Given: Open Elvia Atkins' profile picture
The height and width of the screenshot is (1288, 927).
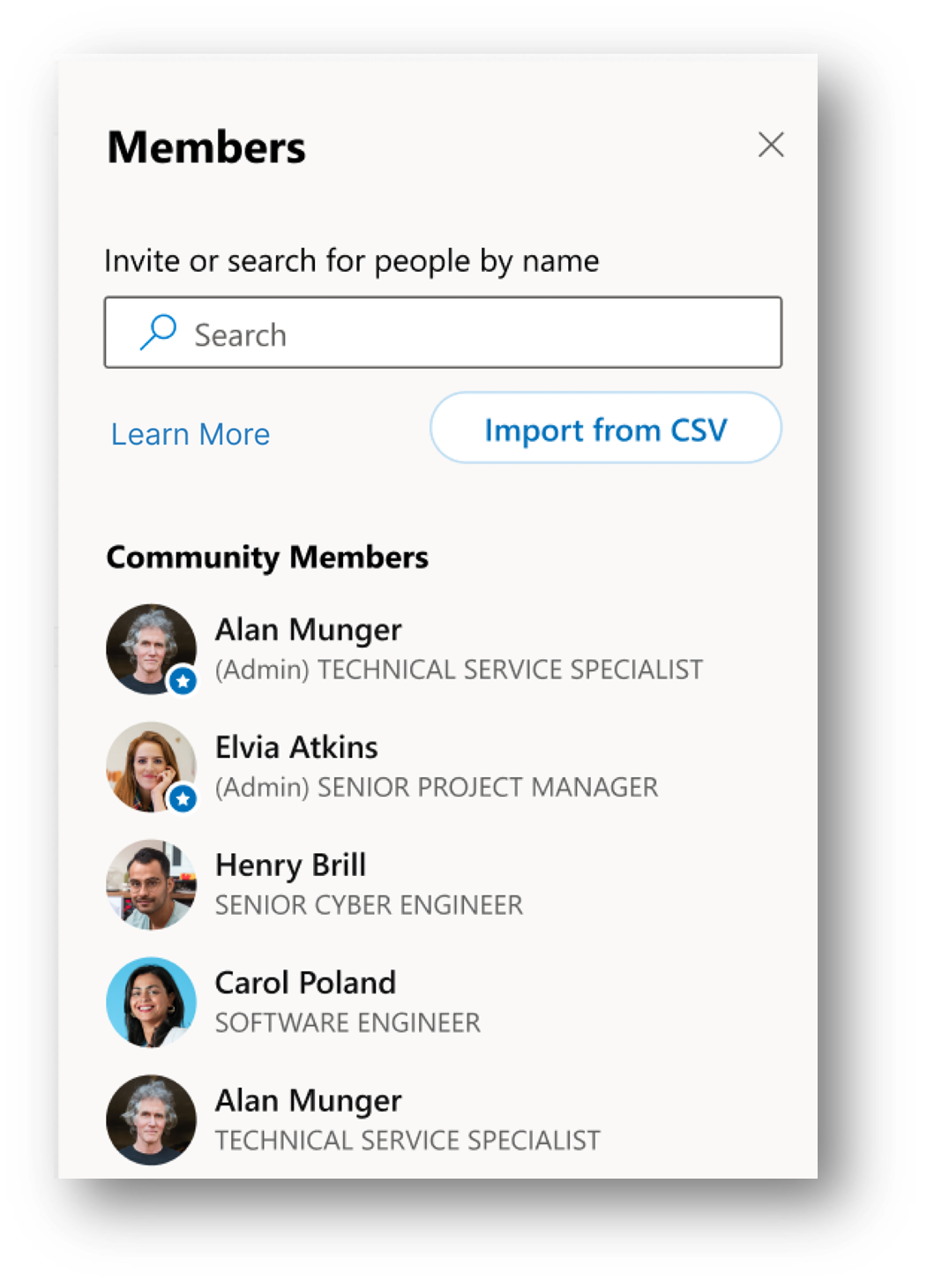Looking at the screenshot, I should [x=151, y=767].
